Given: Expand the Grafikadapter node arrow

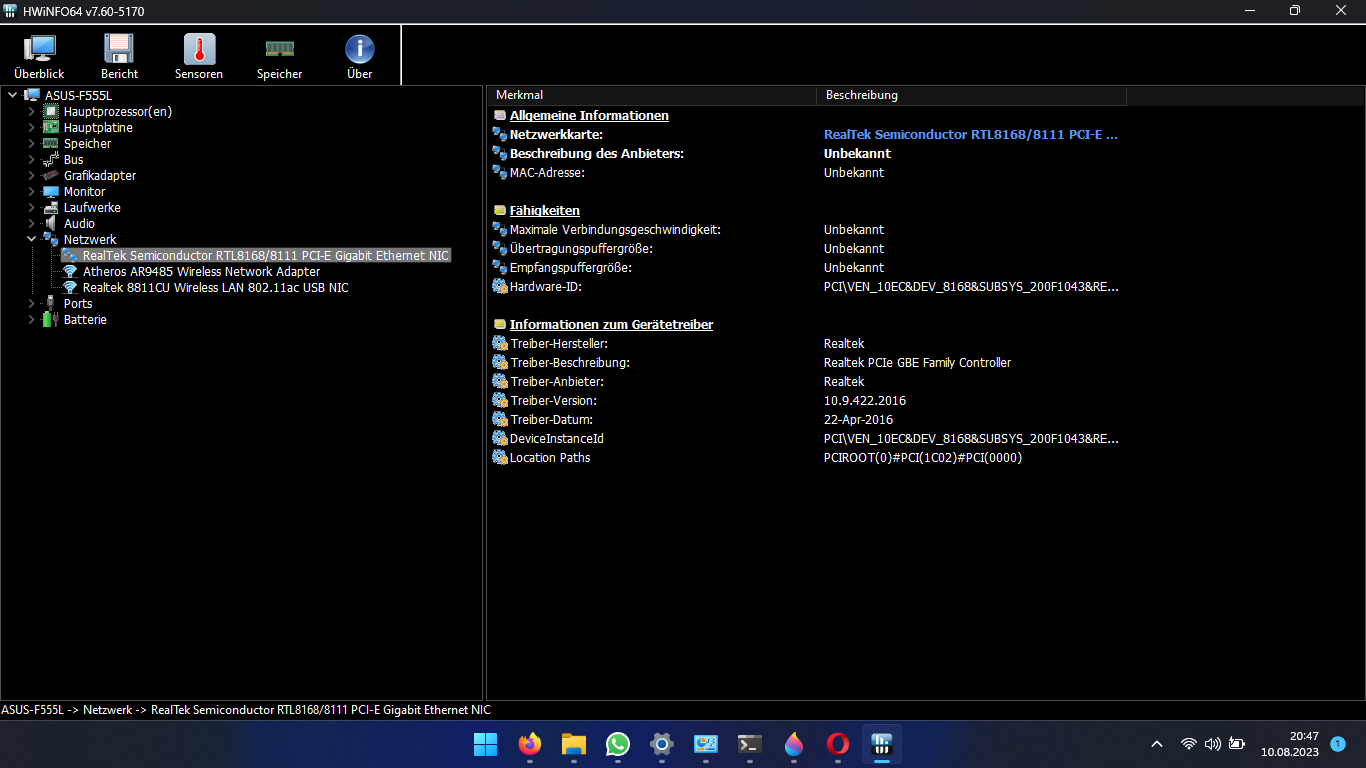Looking at the screenshot, I should (x=31, y=175).
